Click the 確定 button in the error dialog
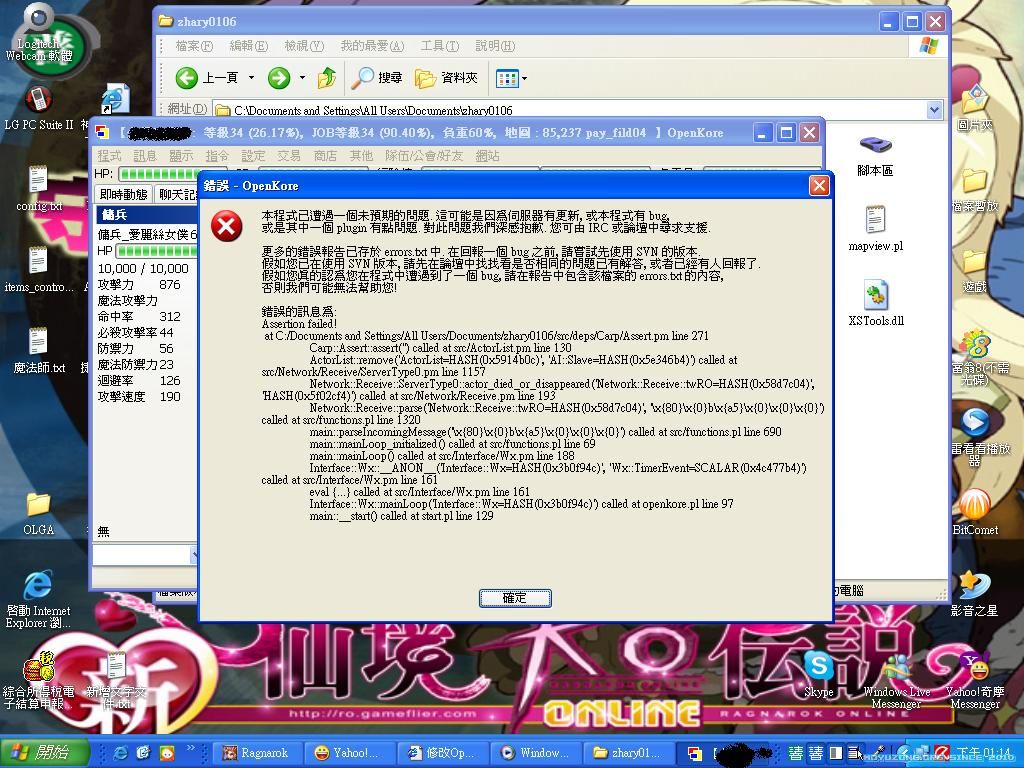Image resolution: width=1024 pixels, height=768 pixels. click(x=515, y=598)
